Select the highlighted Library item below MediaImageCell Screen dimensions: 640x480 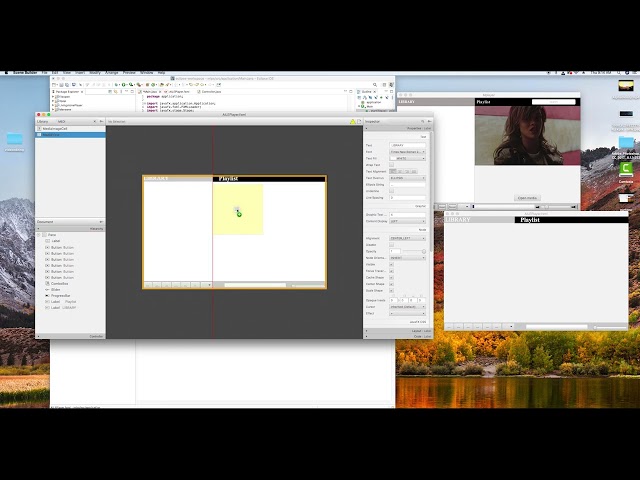click(x=70, y=135)
